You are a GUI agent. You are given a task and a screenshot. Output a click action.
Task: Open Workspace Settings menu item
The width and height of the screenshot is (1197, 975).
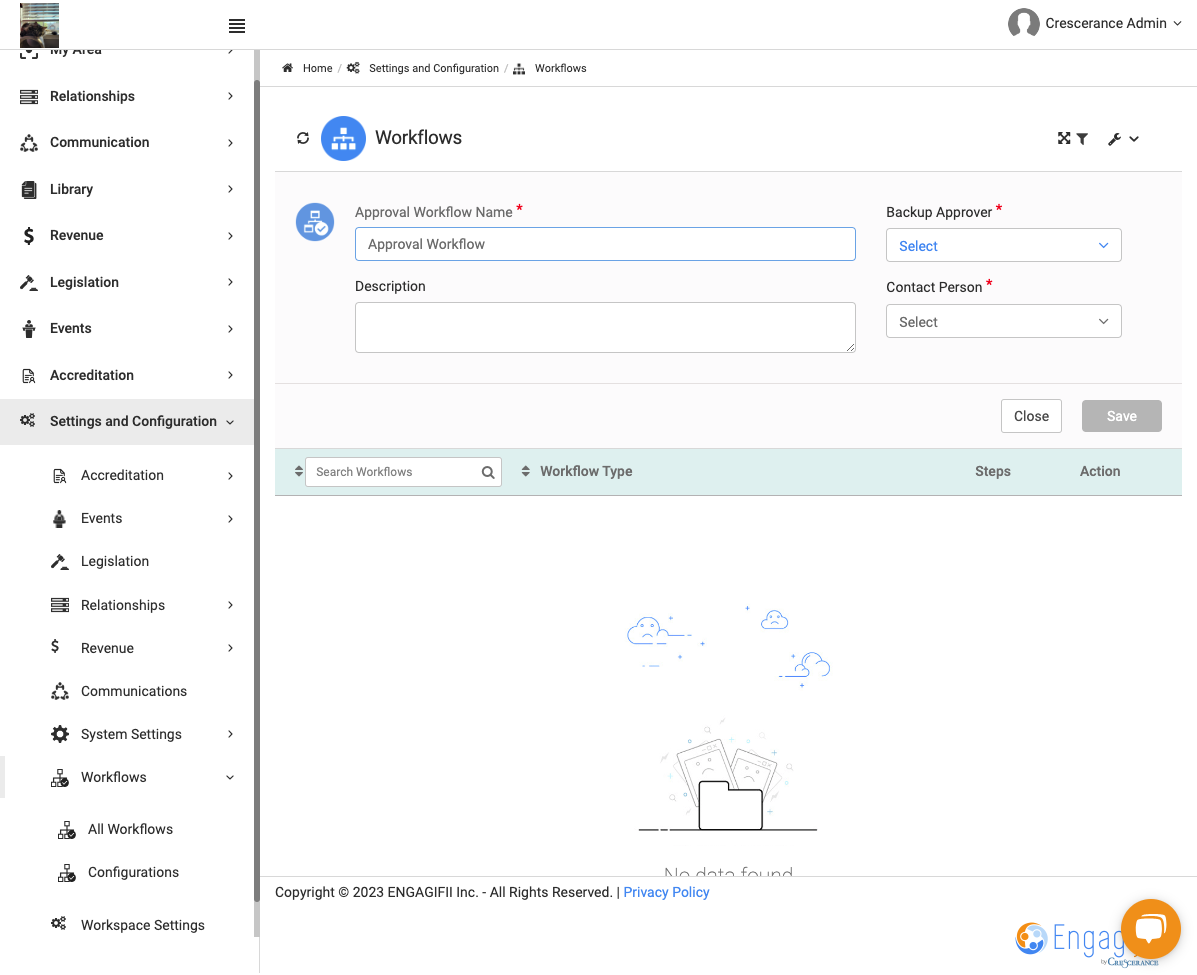click(x=142, y=925)
